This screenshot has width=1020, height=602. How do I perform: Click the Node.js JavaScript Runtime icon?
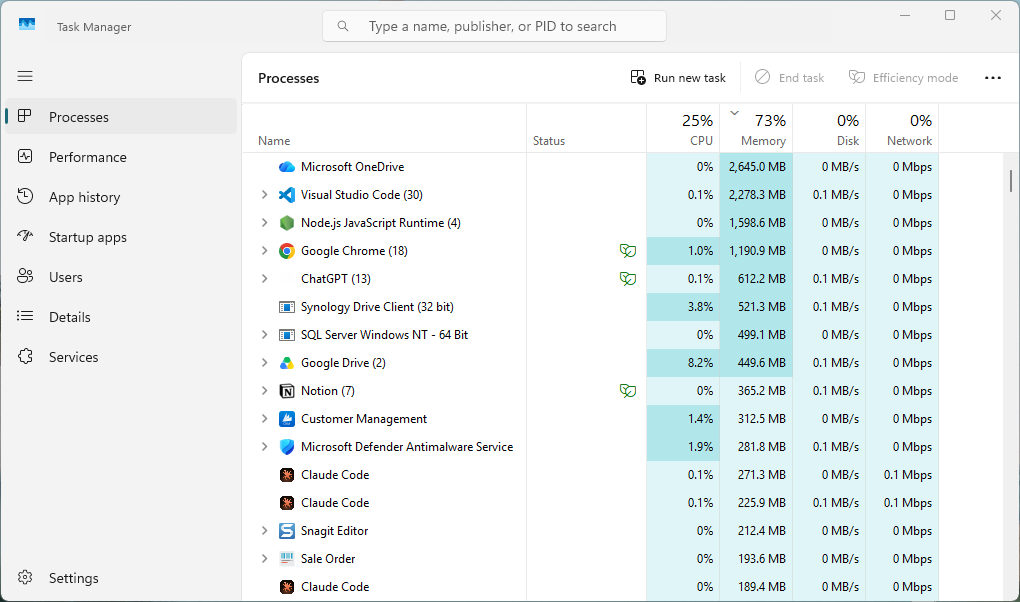coord(287,223)
